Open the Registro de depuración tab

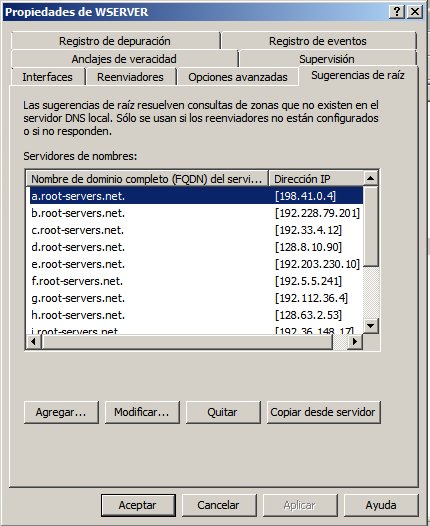pos(115,41)
